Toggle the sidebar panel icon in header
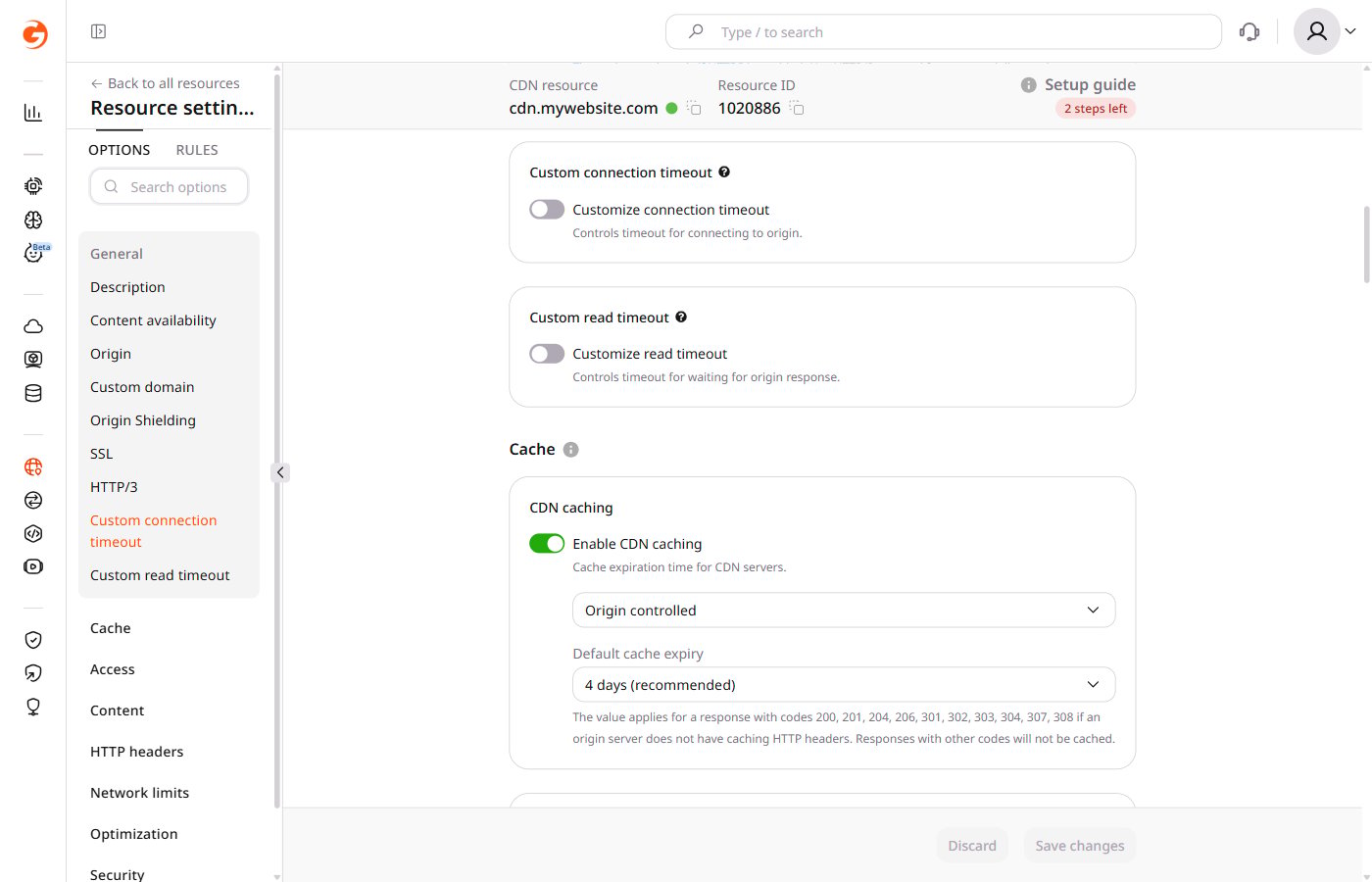The height and width of the screenshot is (882, 1372). coord(98,31)
